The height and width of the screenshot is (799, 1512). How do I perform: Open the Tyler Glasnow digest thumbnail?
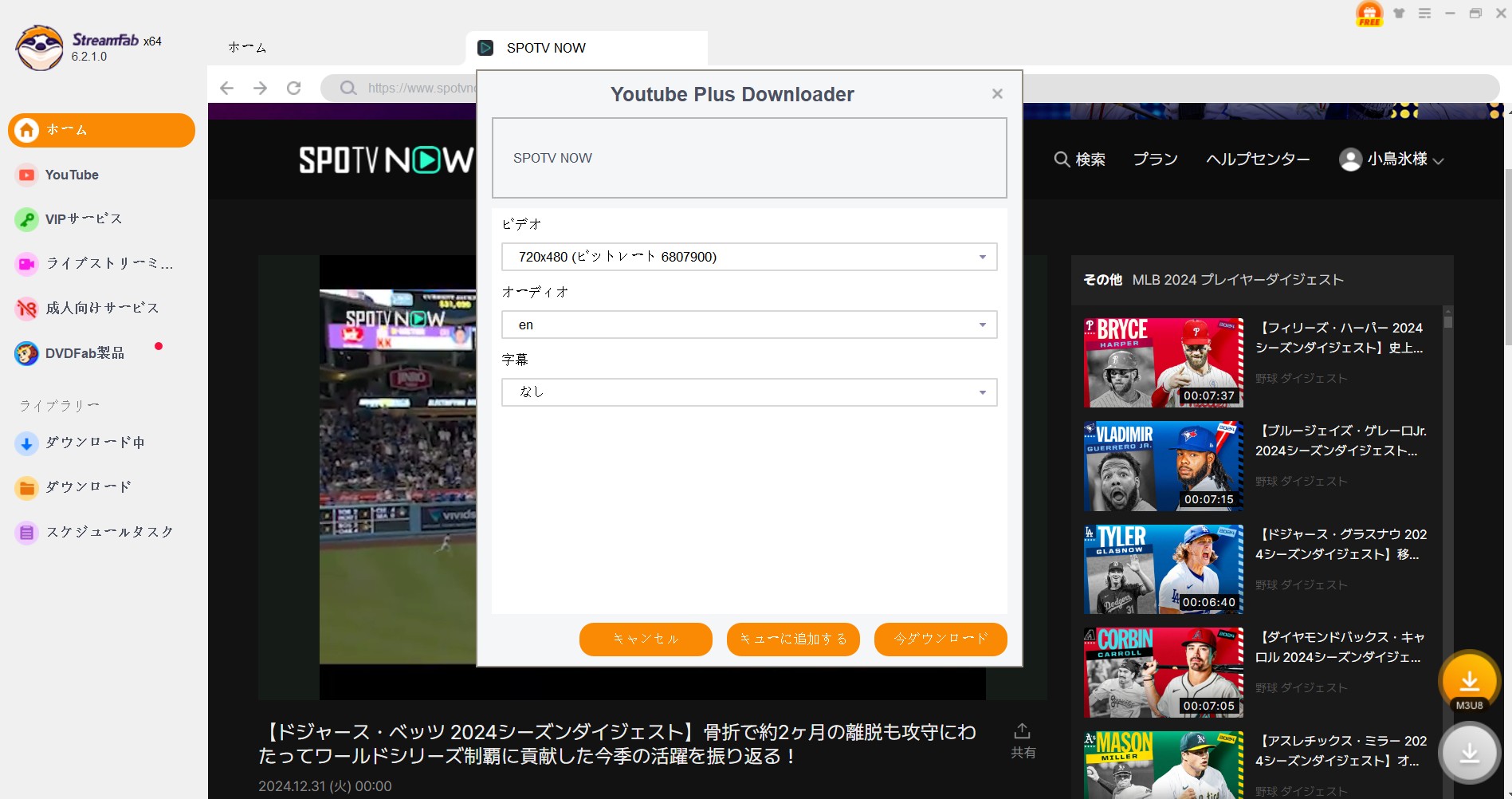pos(1163,569)
